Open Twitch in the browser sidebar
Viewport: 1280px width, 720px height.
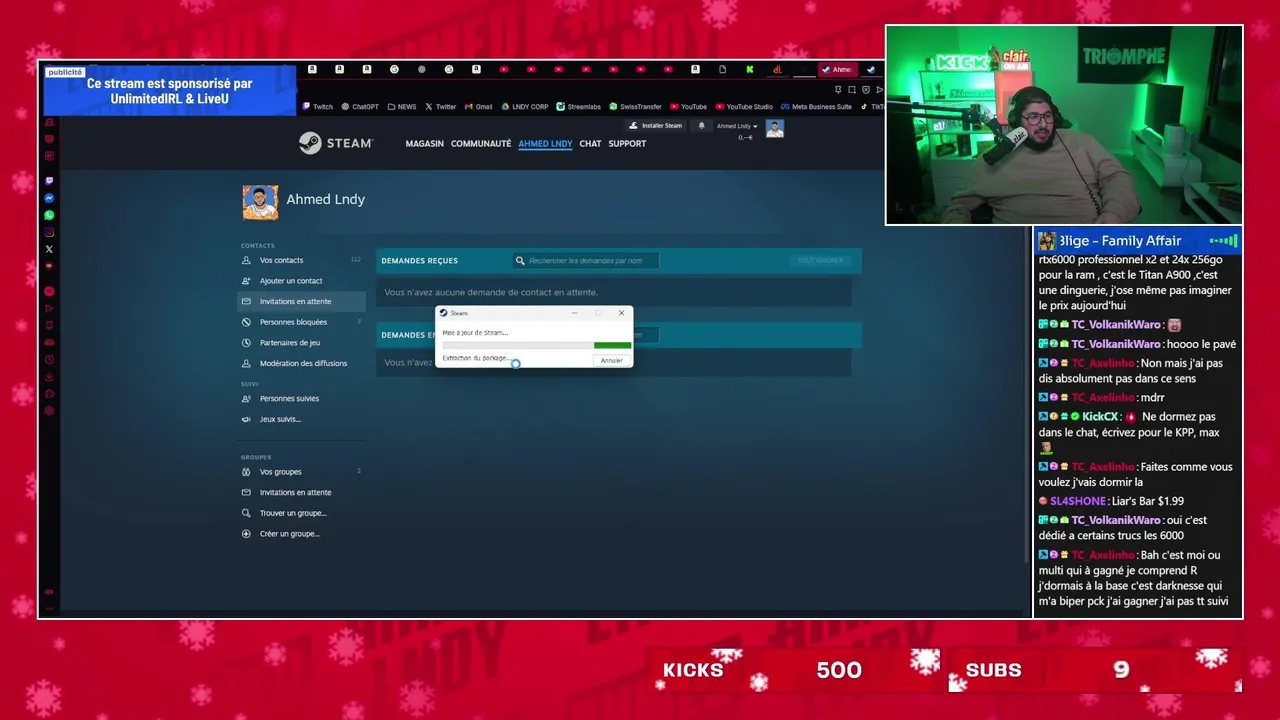pos(49,181)
